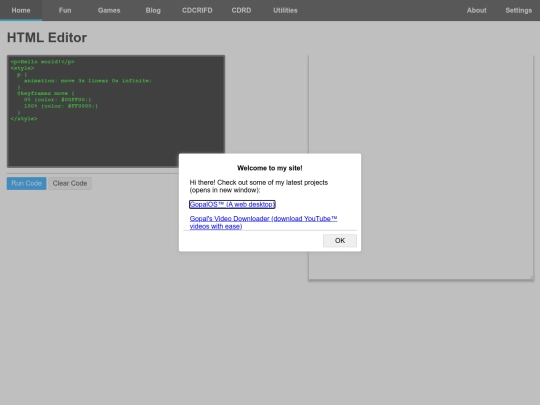Click the Clear Code button
The height and width of the screenshot is (405, 540).
(70, 183)
